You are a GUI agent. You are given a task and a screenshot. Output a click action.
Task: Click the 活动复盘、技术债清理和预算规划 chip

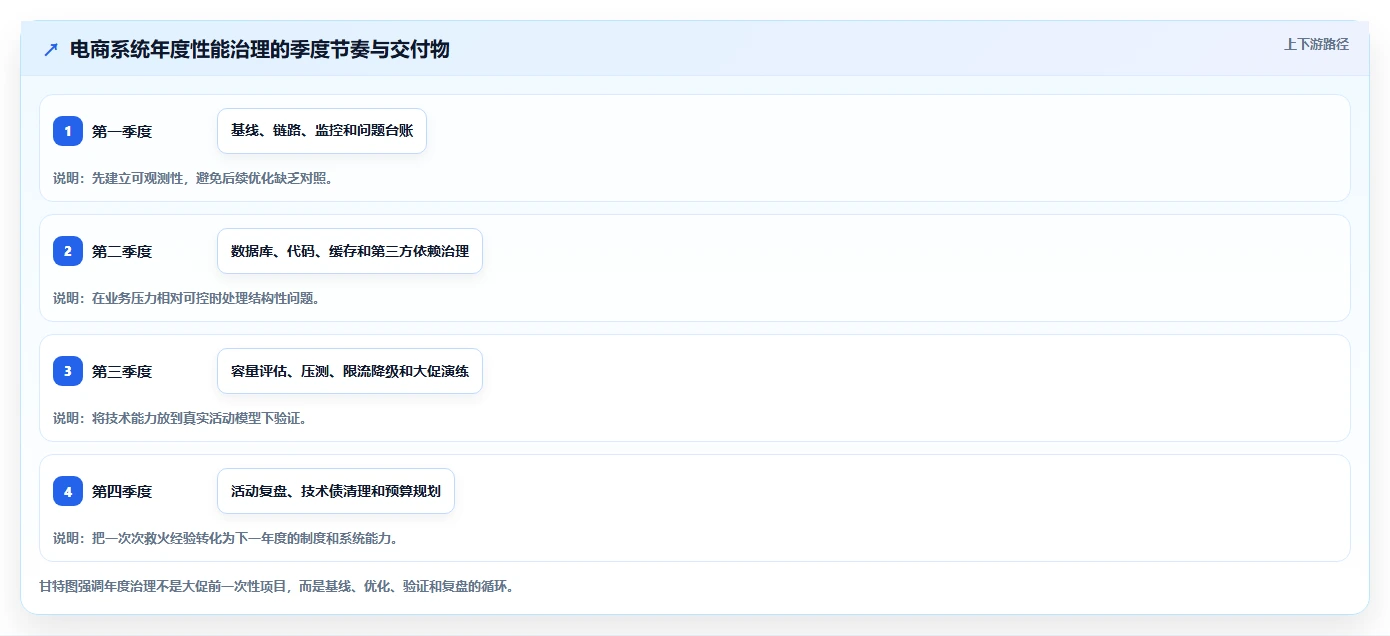[336, 491]
